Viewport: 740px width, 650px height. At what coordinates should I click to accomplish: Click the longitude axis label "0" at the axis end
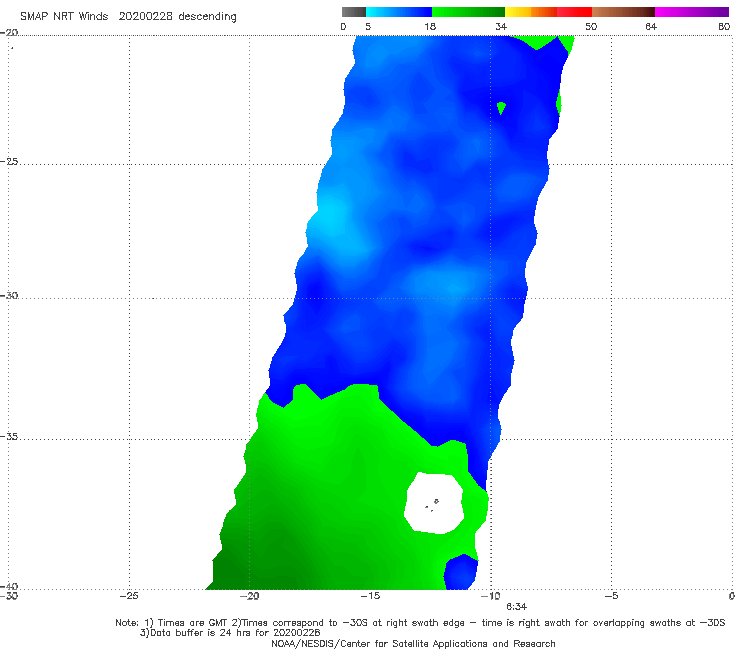click(732, 596)
